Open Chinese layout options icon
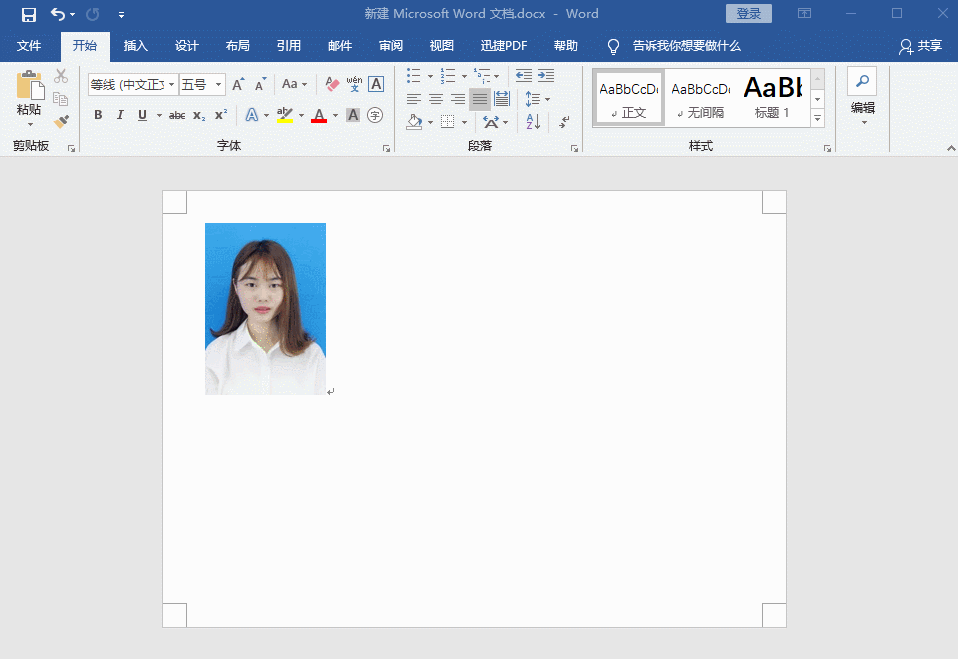 click(x=491, y=122)
